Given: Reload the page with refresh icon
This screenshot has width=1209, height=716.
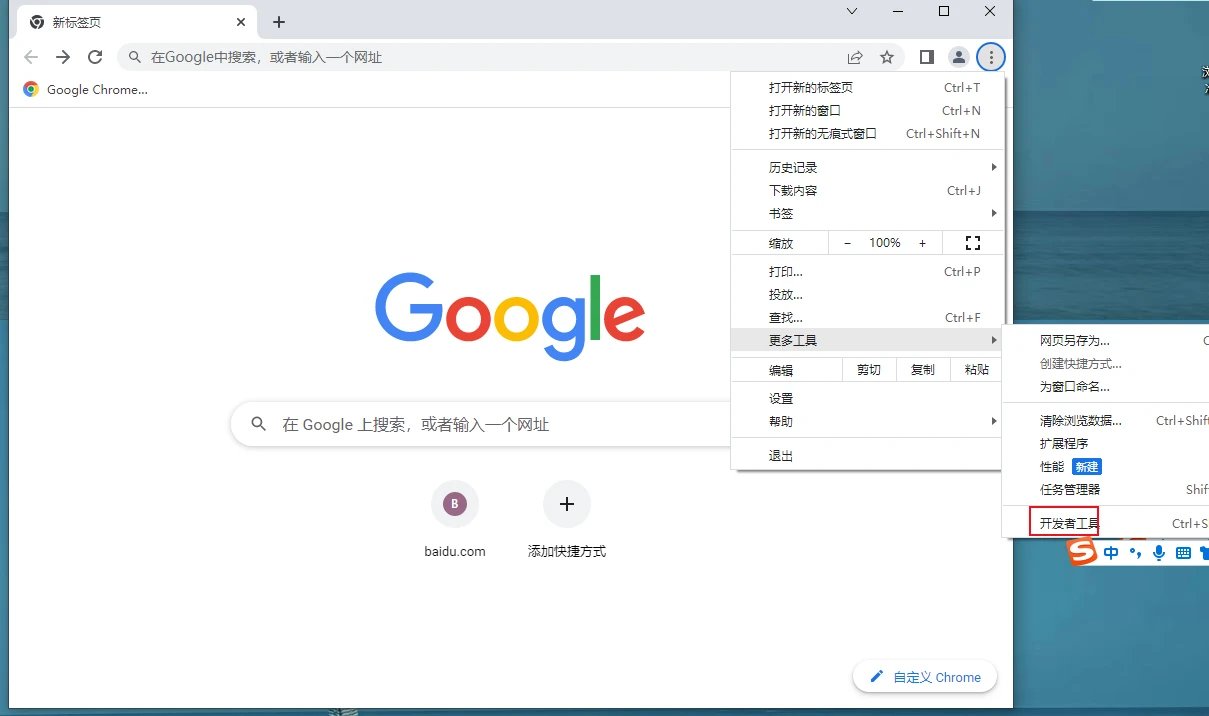Looking at the screenshot, I should pyautogui.click(x=95, y=57).
